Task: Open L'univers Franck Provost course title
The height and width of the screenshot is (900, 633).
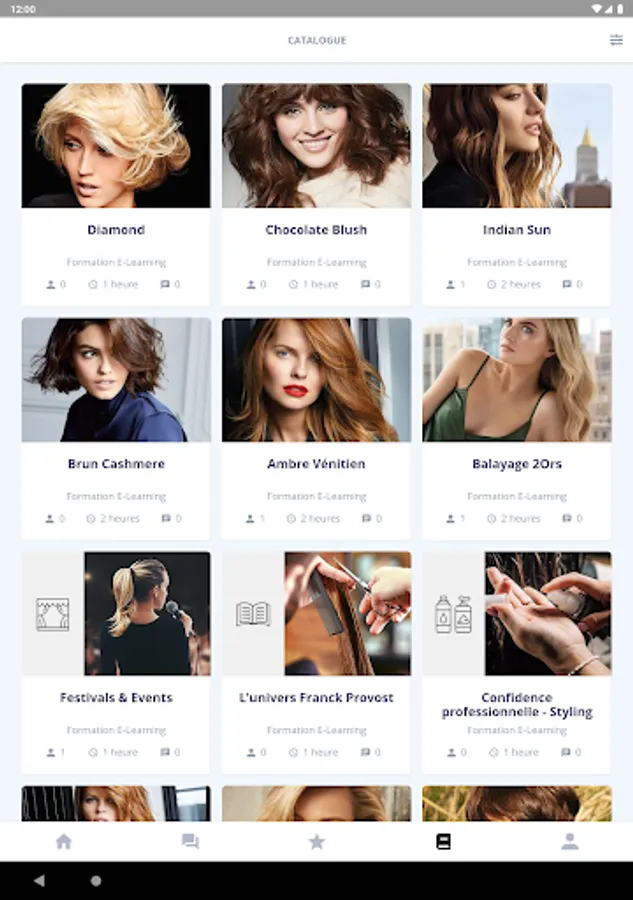Action: click(316, 697)
